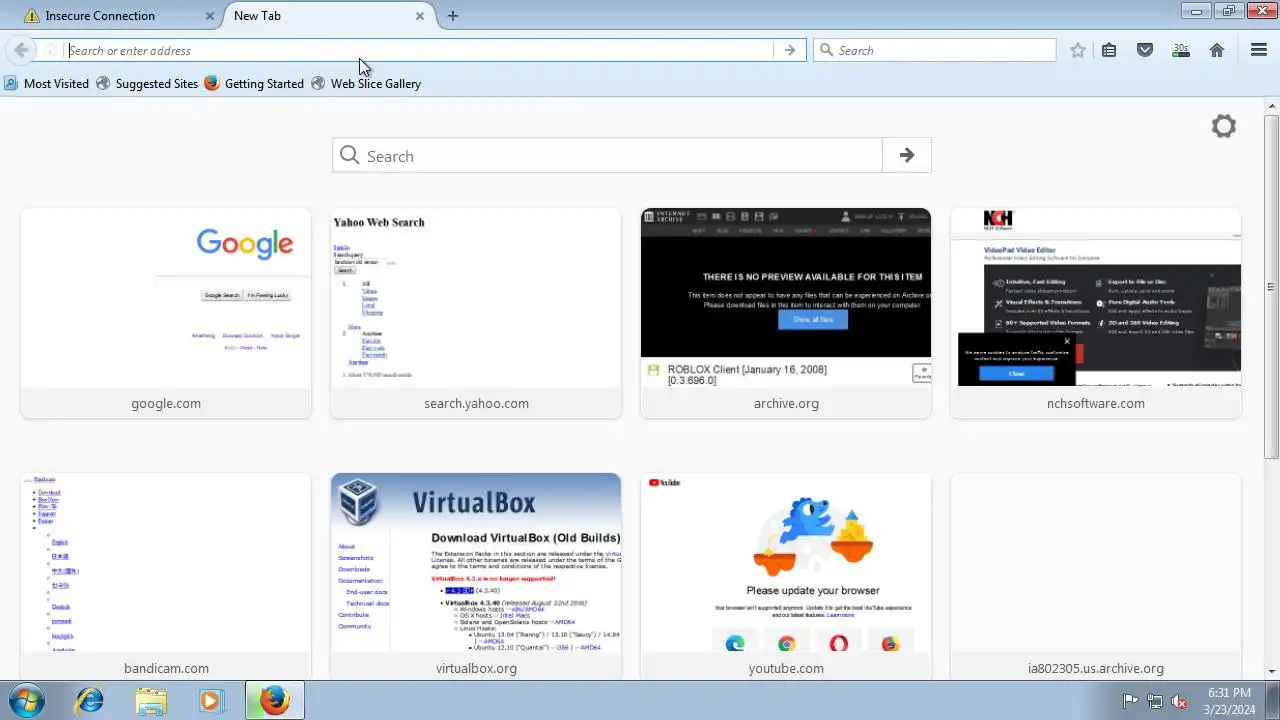Click the youtube.com label text
The height and width of the screenshot is (720, 1280).
(786, 668)
